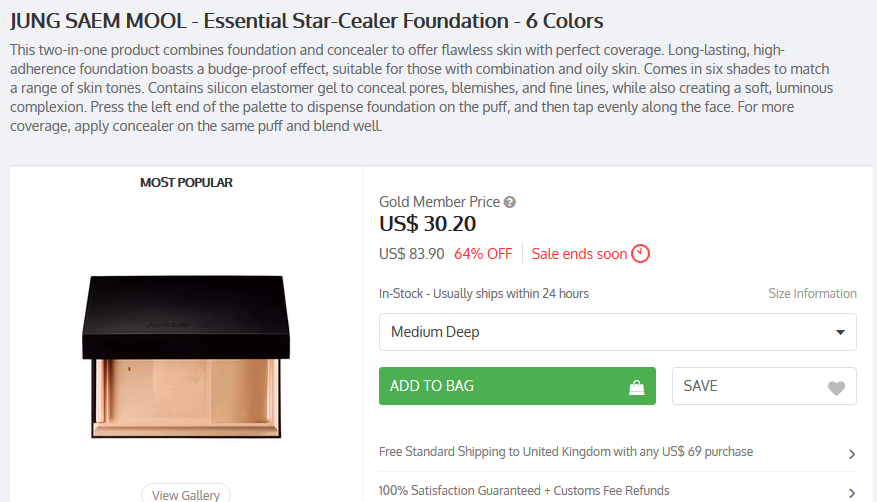Click the shopping bag icon on Add to Bag
Screen dimensions: 877x502
point(635,387)
